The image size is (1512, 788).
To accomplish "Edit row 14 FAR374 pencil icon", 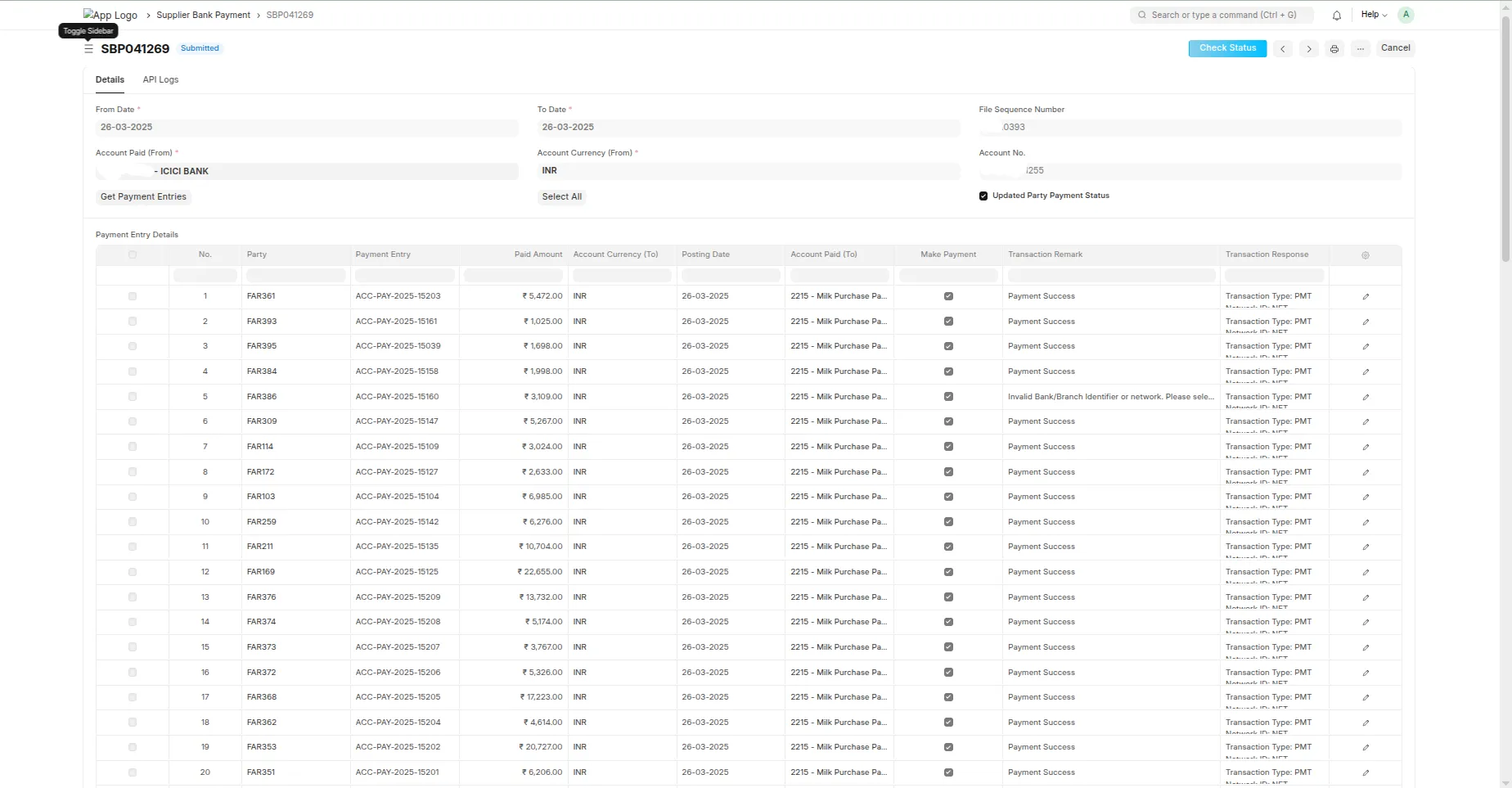I will (1366, 623).
